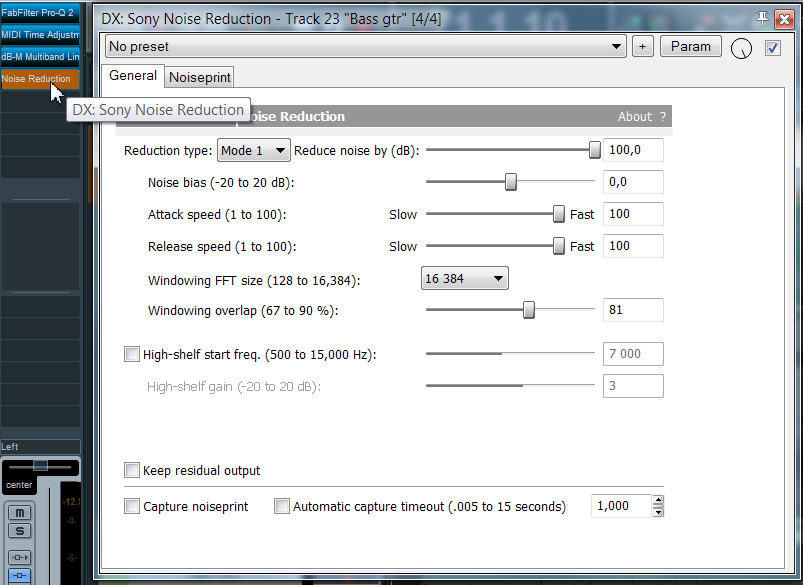Click the capture timeout 1,000 field
803x585 pixels.
pyautogui.click(x=621, y=506)
